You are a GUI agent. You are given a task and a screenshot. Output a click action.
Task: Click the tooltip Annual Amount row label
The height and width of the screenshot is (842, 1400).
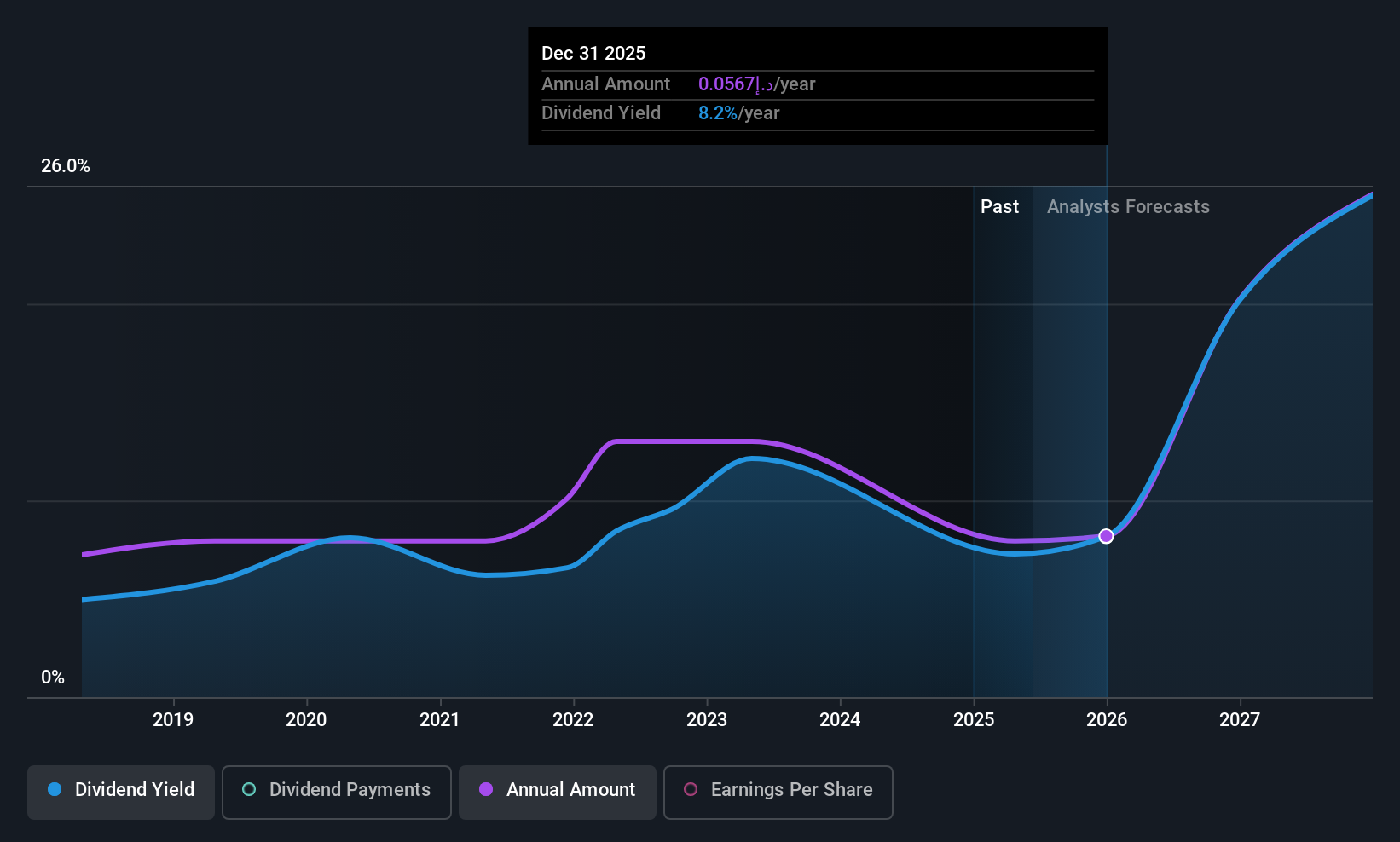[x=605, y=84]
